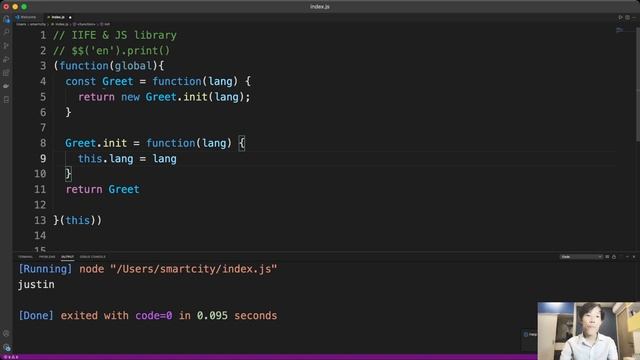
Task: Zoom the window with green button
Action: pyautogui.click(x=24, y=7)
